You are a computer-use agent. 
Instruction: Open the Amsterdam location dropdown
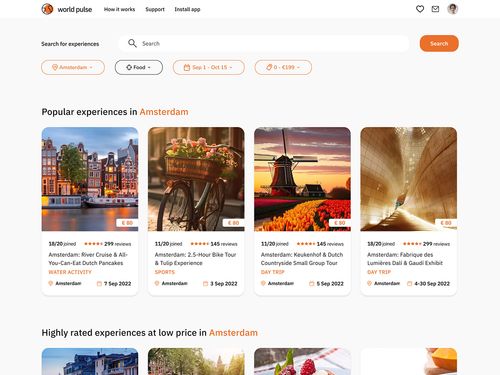pos(73,67)
